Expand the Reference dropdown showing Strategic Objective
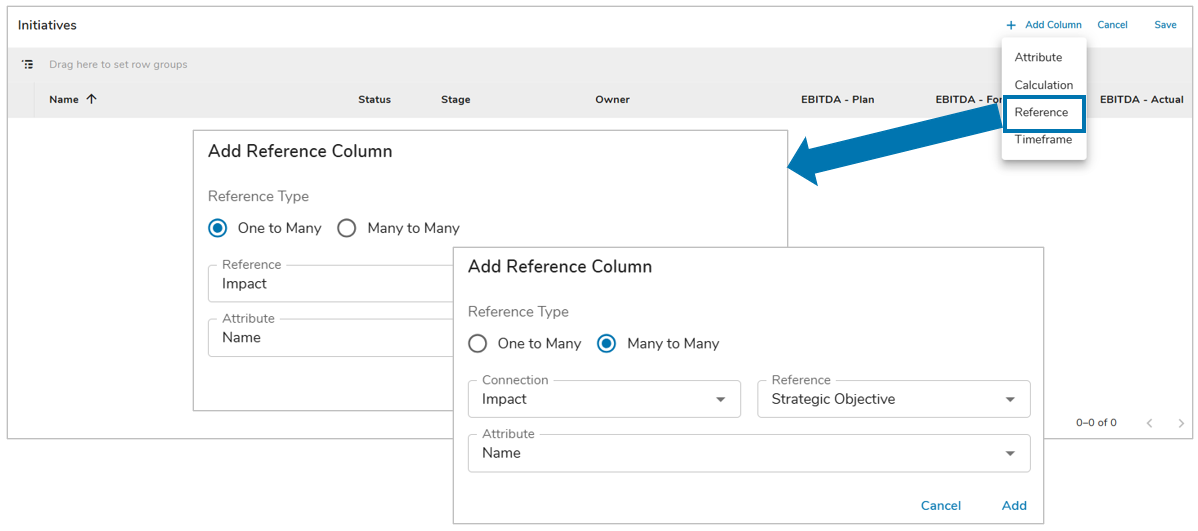1198x531 pixels. (893, 399)
